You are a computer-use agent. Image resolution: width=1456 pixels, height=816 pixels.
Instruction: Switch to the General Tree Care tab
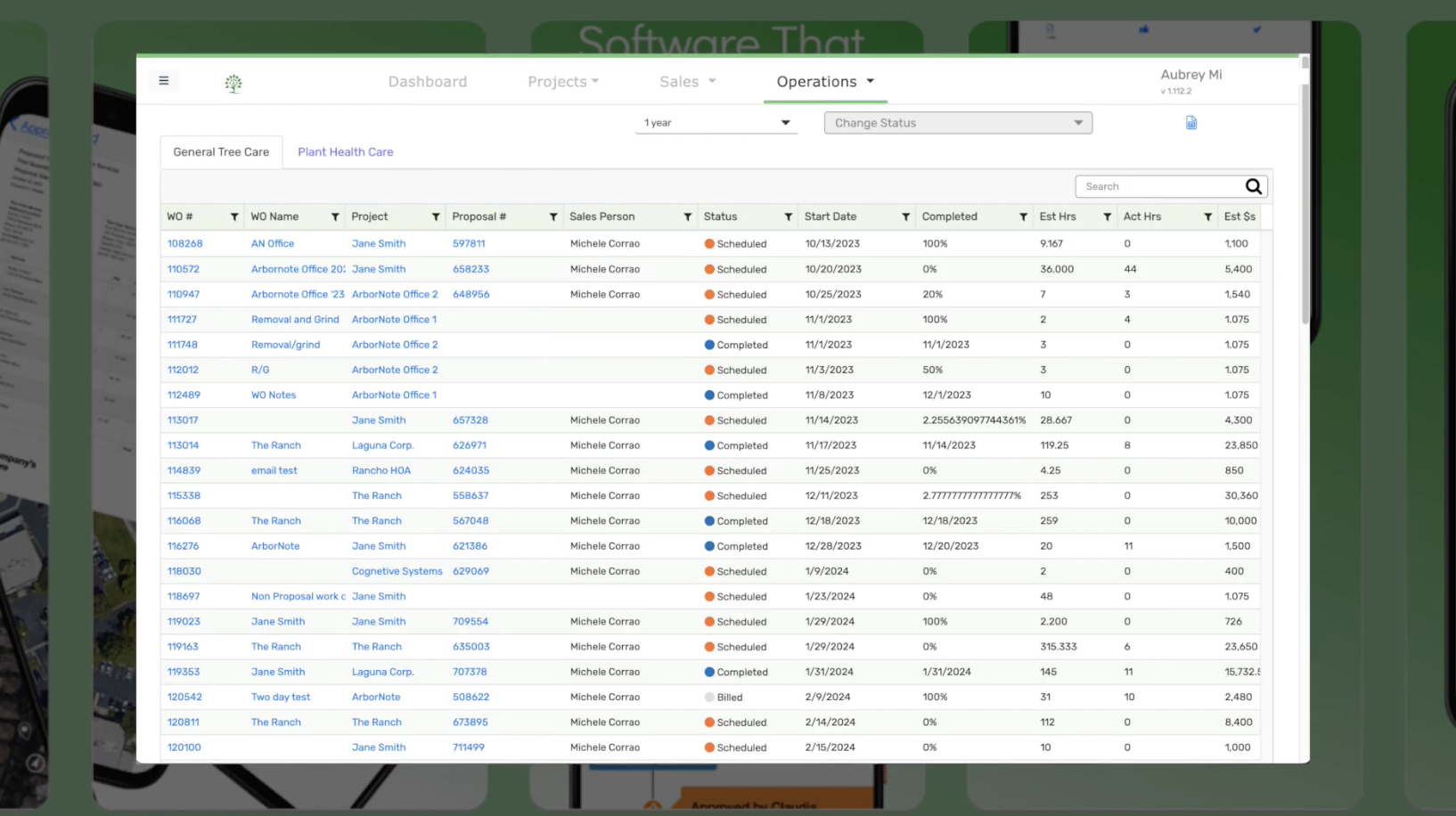[x=221, y=152]
